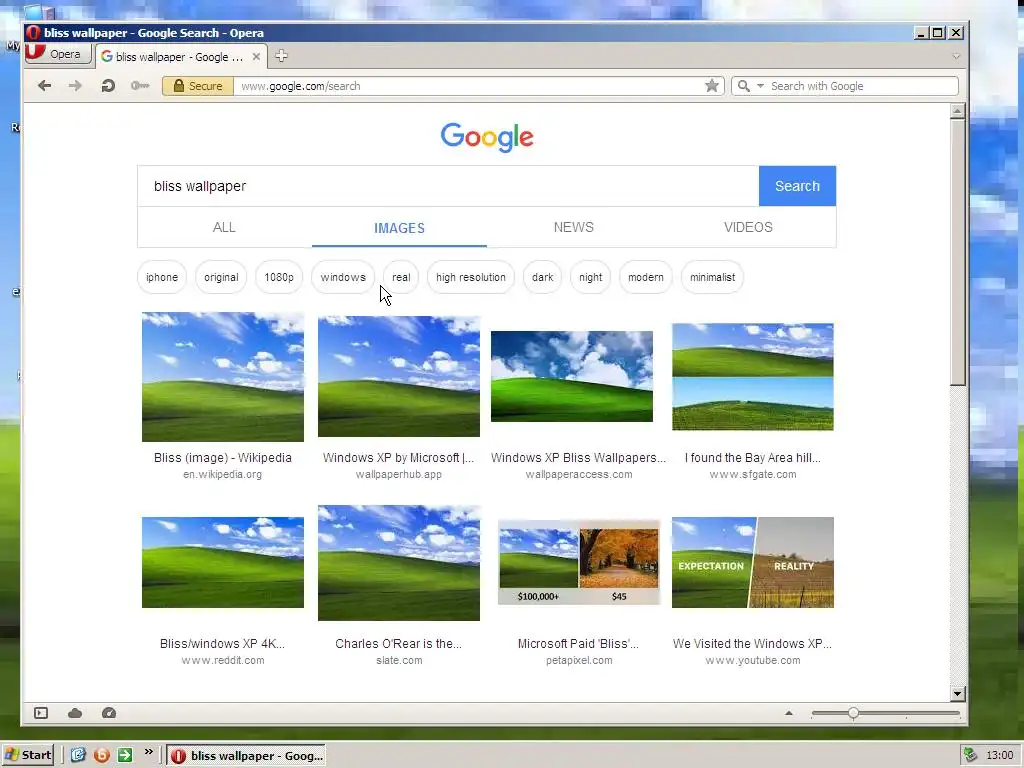Apply the 1080p filter chip
Screen dimensions: 1024x768
point(279,277)
